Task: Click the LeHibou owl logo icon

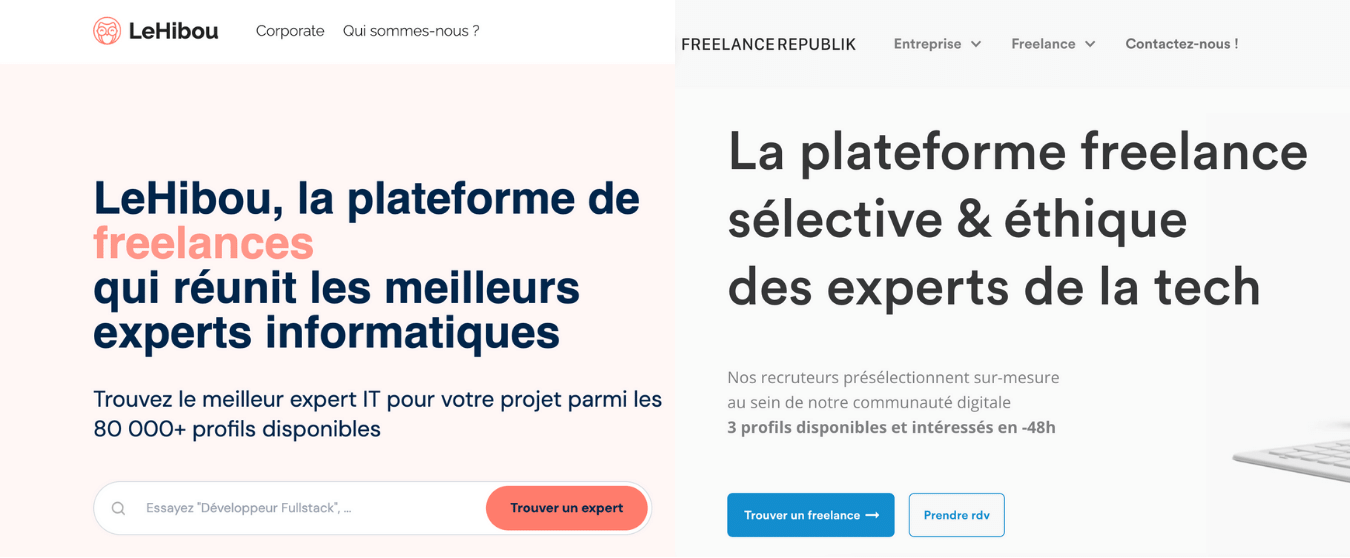Action: coord(107,31)
